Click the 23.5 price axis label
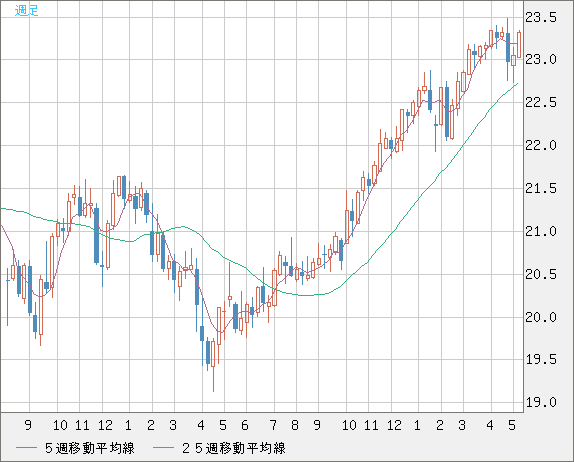Screen dimensions: 574x462 click(x=541, y=17)
